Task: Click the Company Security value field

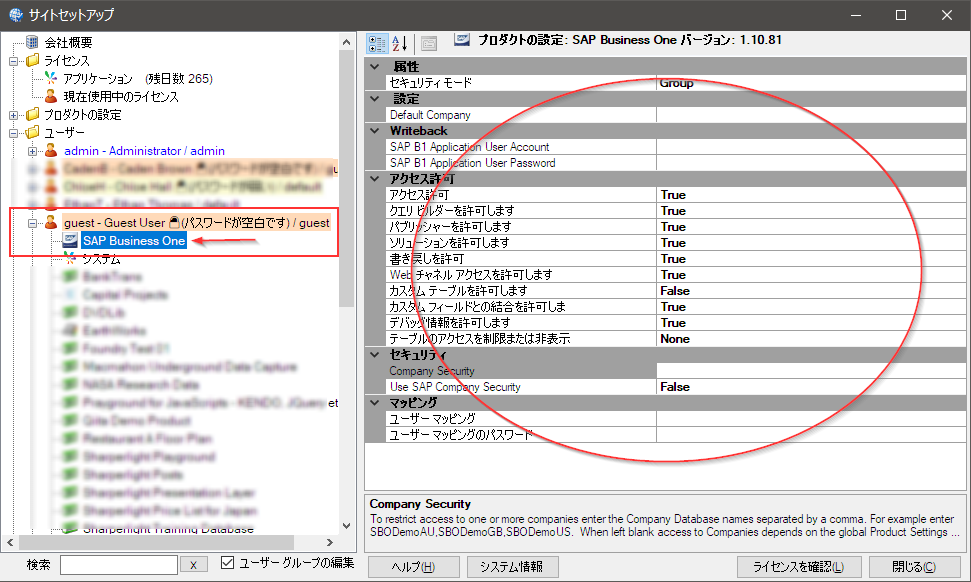Action: click(811, 370)
